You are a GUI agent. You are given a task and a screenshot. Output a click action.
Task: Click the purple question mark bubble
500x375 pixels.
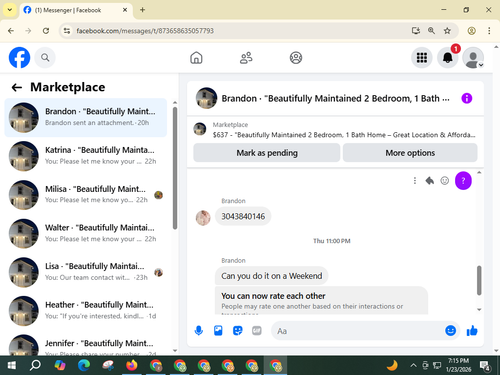(463, 181)
